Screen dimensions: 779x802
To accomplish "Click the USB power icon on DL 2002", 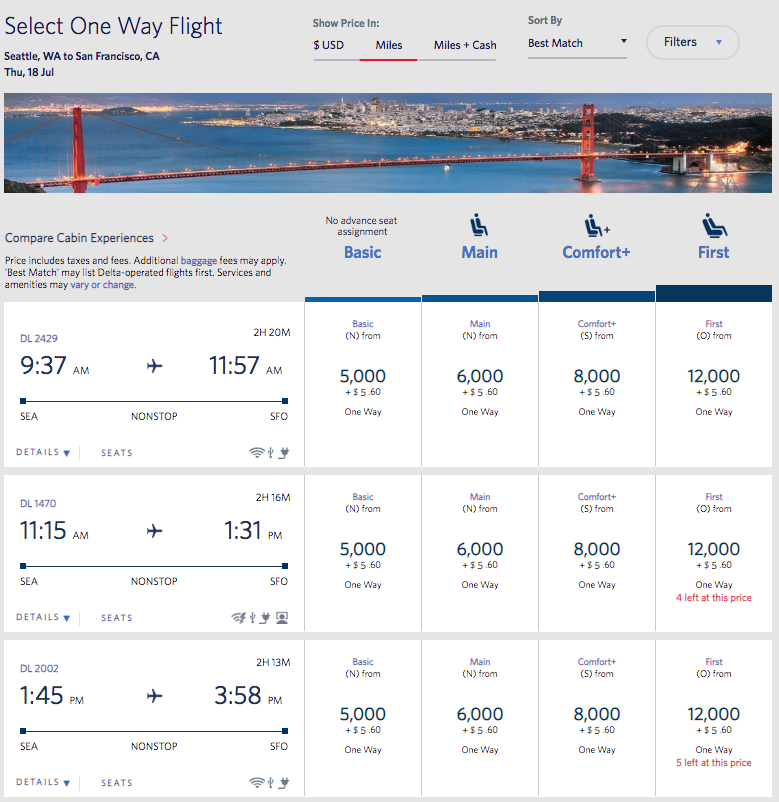I will pos(271,782).
